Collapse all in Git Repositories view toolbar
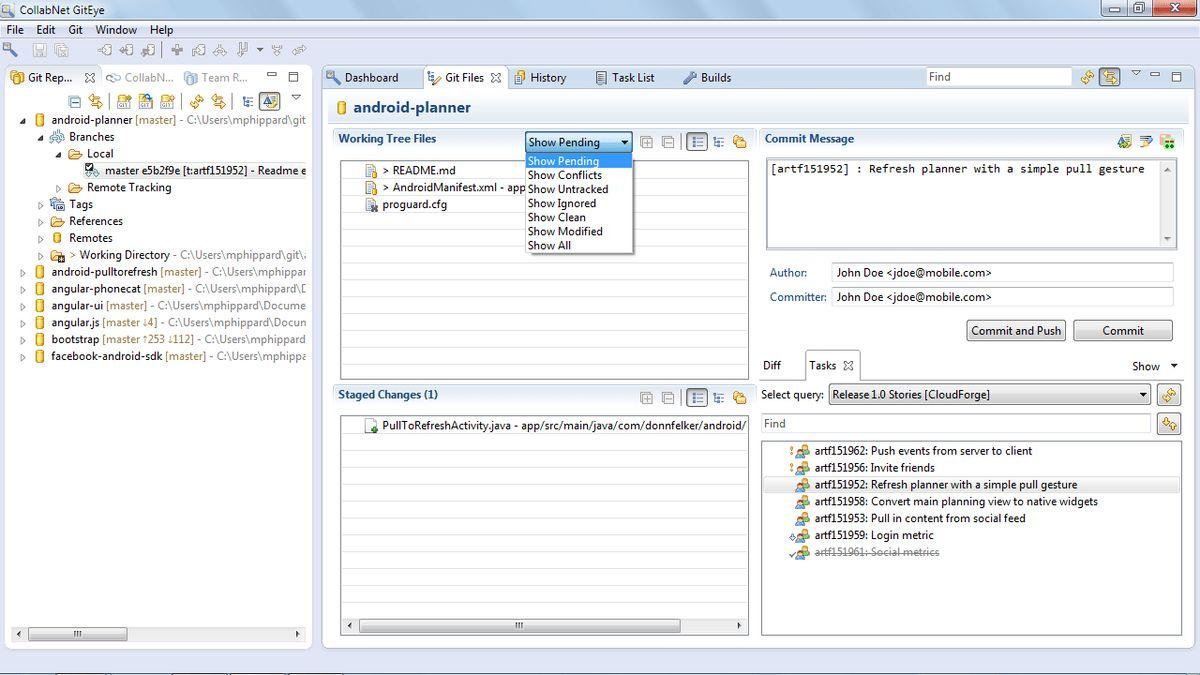1200x675 pixels. (74, 101)
